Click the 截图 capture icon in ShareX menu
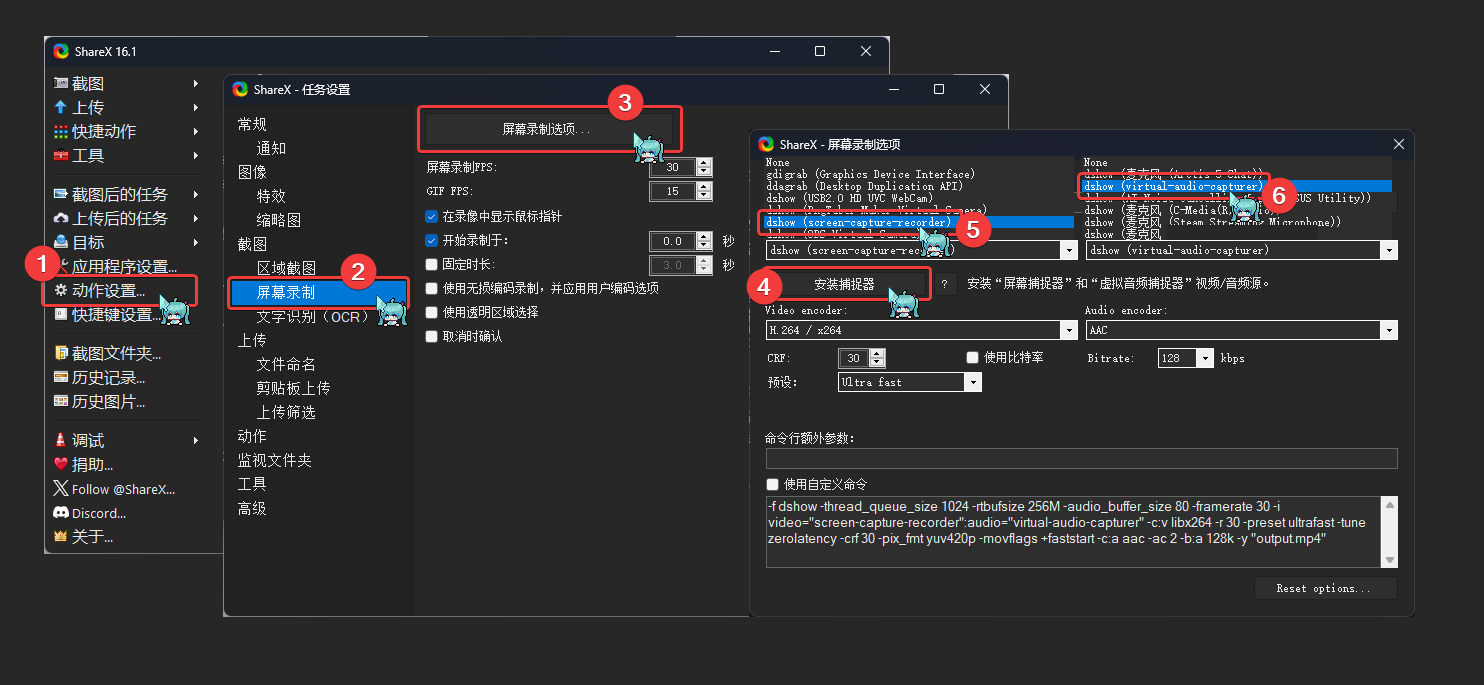The image size is (1484, 685). [61, 83]
